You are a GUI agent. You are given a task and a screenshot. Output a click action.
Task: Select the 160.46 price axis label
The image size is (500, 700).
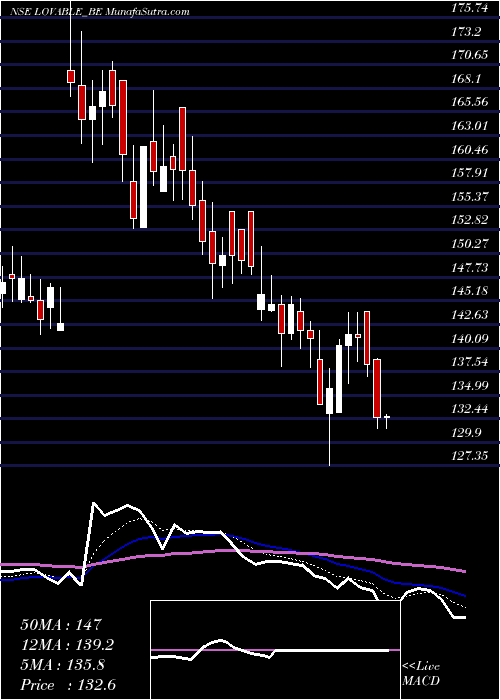[x=468, y=150]
